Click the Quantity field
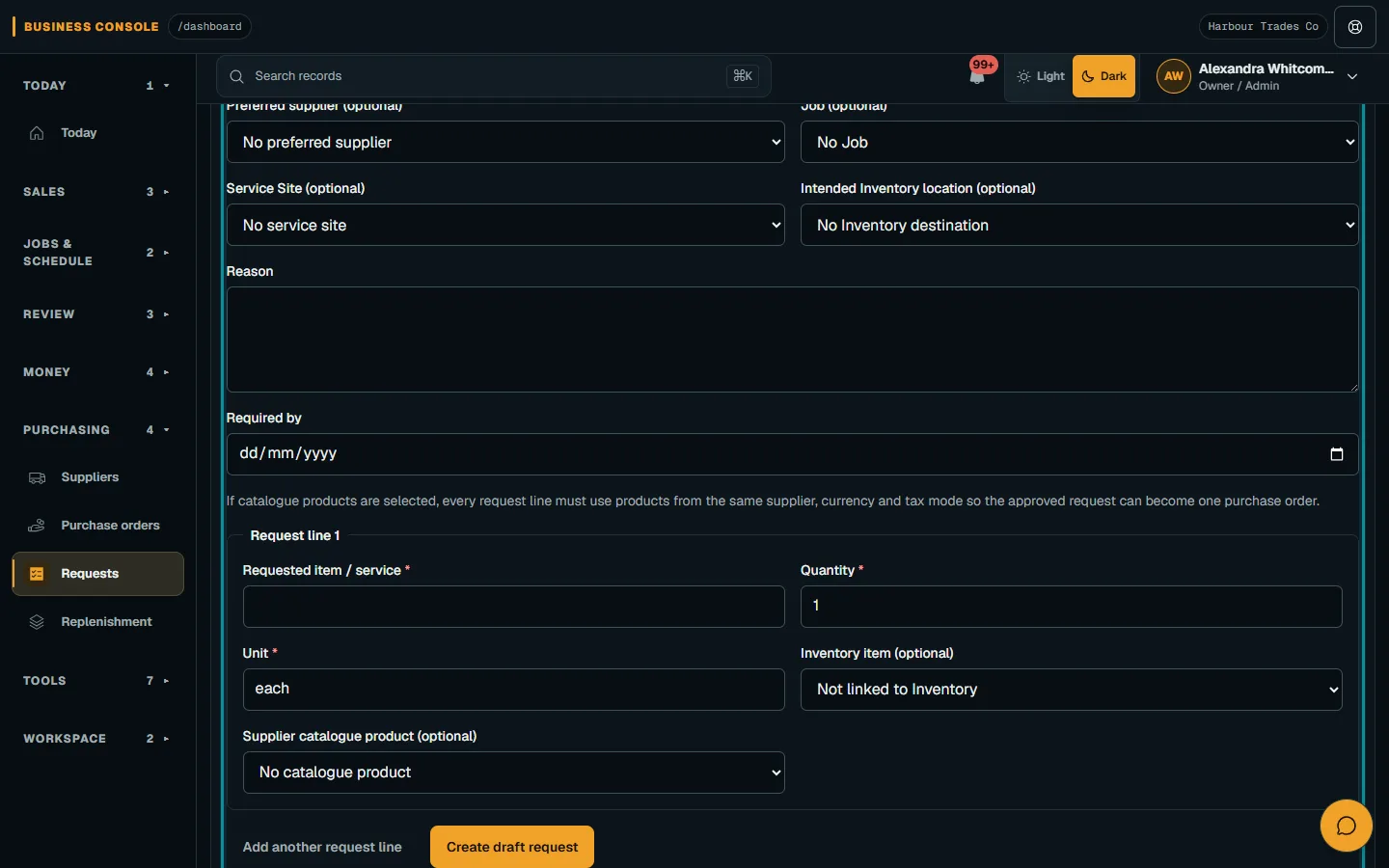This screenshot has width=1389, height=868. click(x=1071, y=607)
